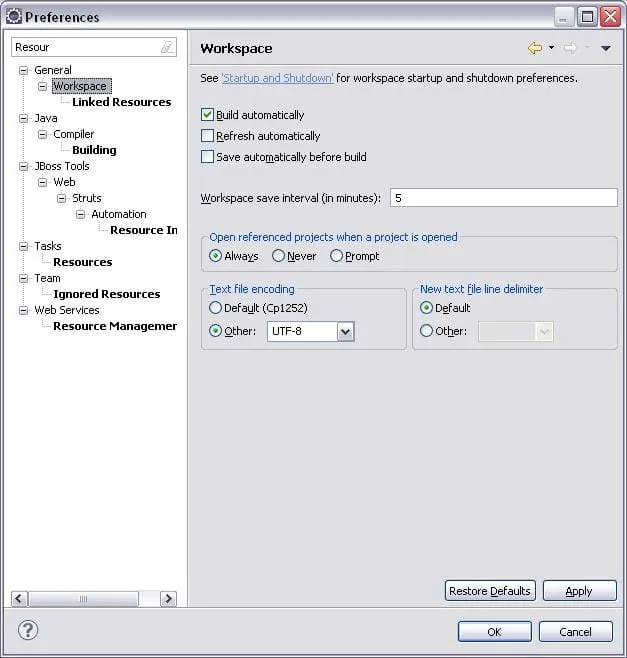Open Resource In... item under Automation

pos(144,230)
